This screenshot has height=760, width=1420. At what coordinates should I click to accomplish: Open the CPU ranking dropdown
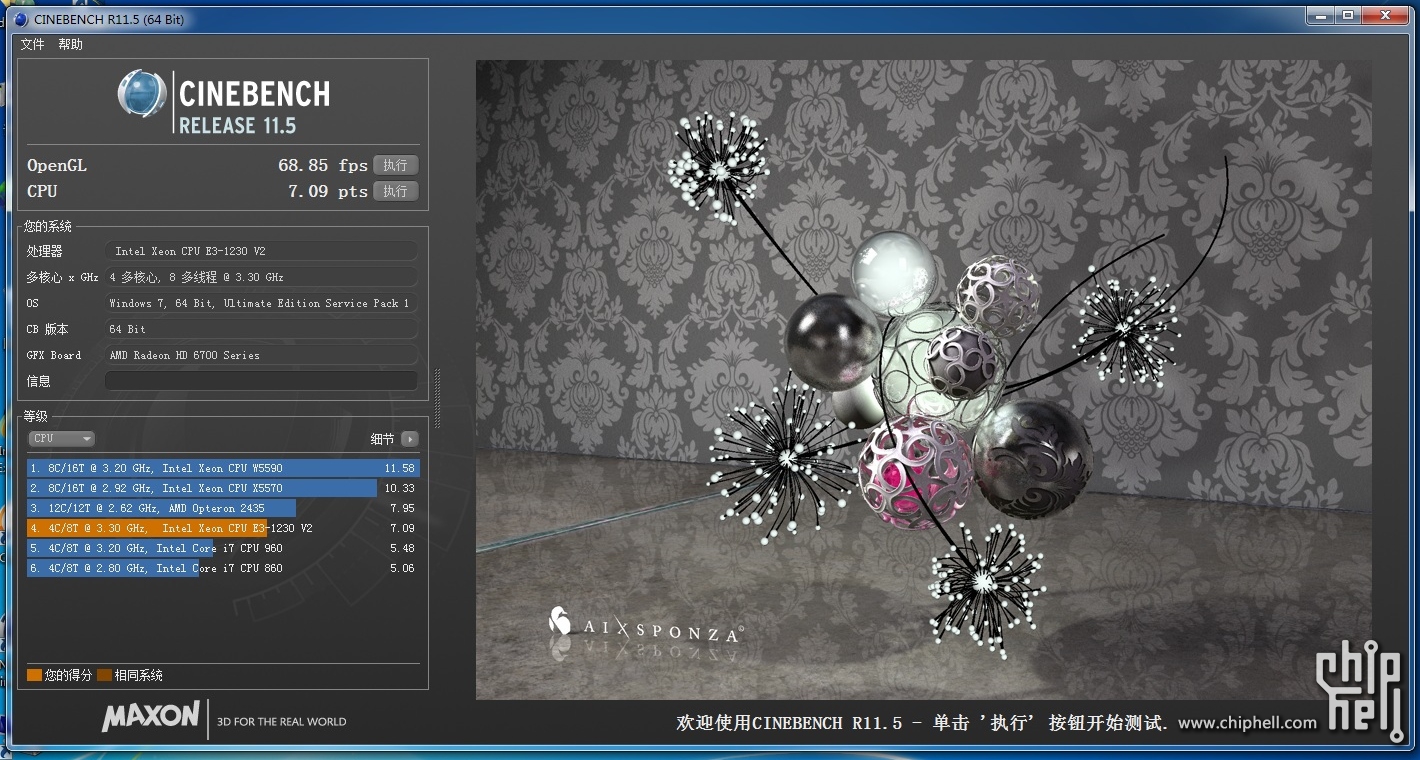(61, 439)
